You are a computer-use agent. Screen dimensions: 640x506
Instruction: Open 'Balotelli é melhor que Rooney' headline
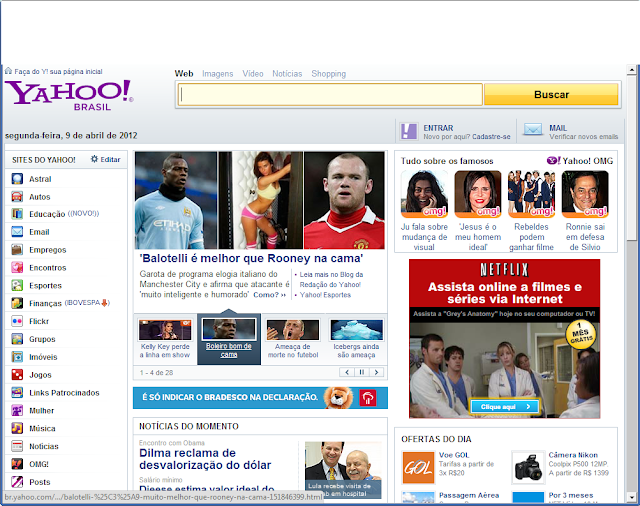(251, 258)
